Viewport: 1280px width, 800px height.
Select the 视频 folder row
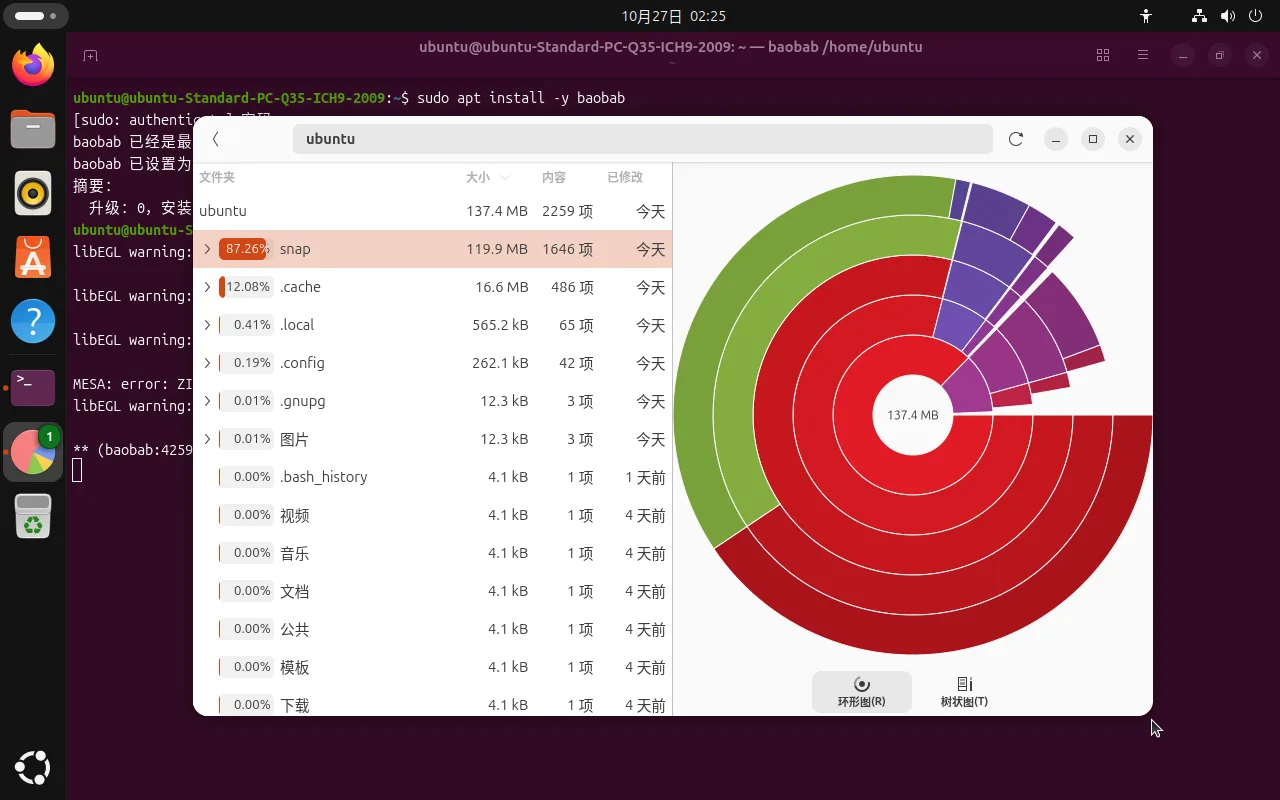pos(432,515)
